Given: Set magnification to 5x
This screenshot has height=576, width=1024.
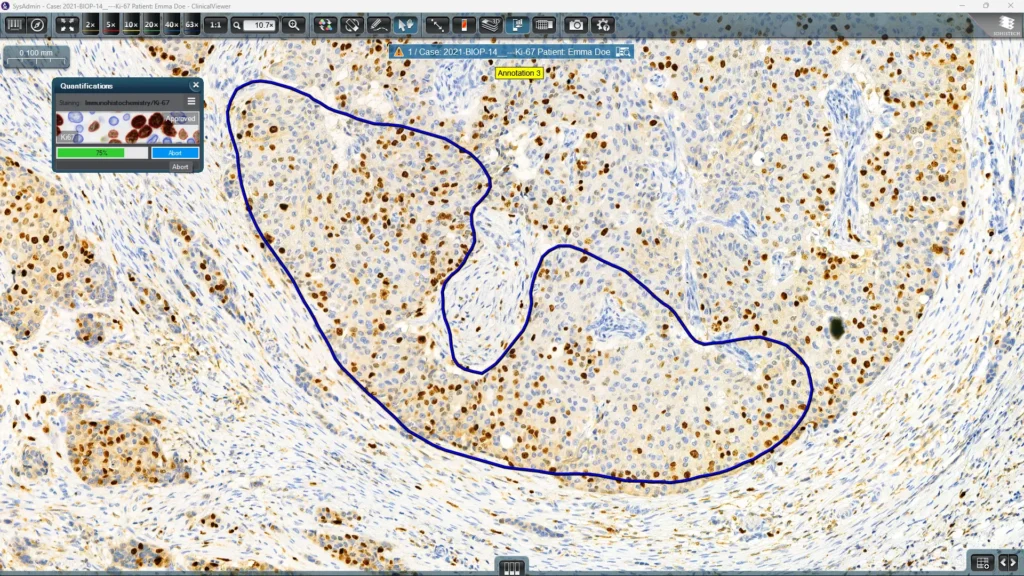Looking at the screenshot, I should pos(110,25).
